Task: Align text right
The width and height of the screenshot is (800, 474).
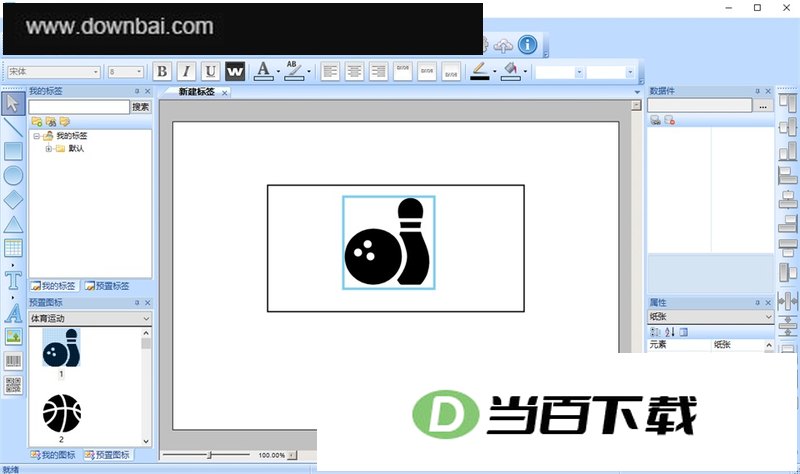Action: [x=379, y=71]
